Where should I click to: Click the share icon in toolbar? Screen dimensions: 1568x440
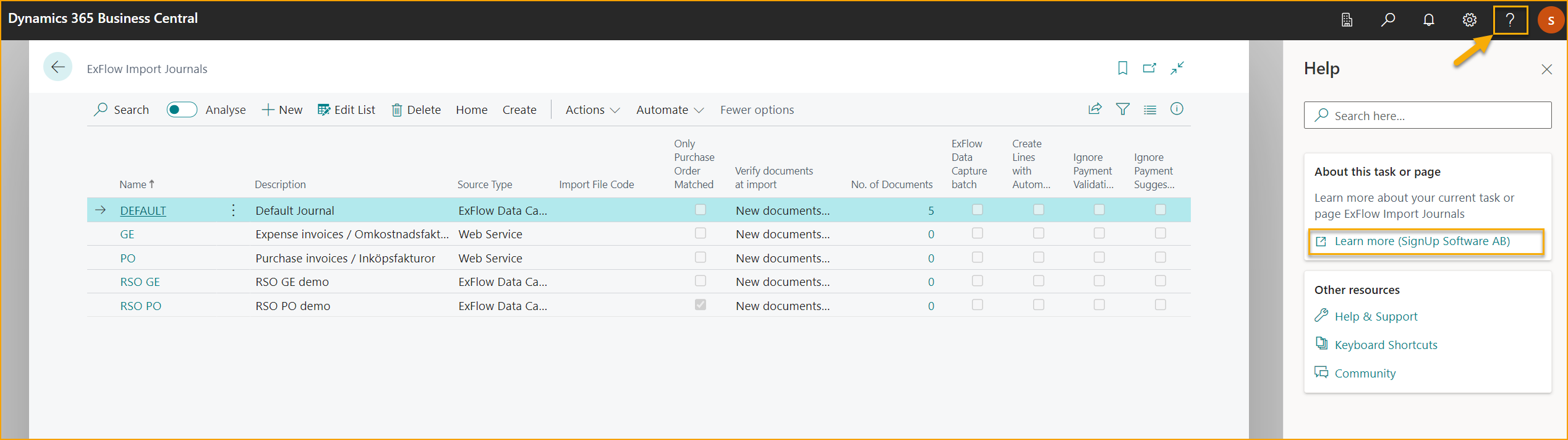point(1095,109)
